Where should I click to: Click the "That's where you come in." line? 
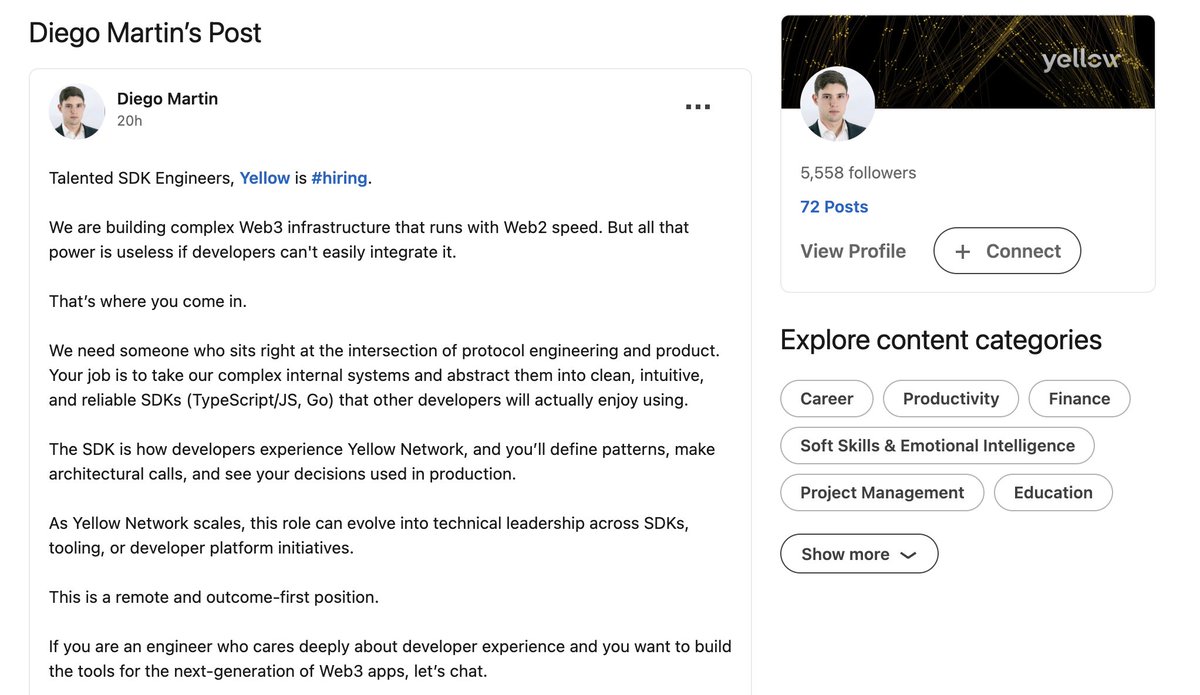148,301
